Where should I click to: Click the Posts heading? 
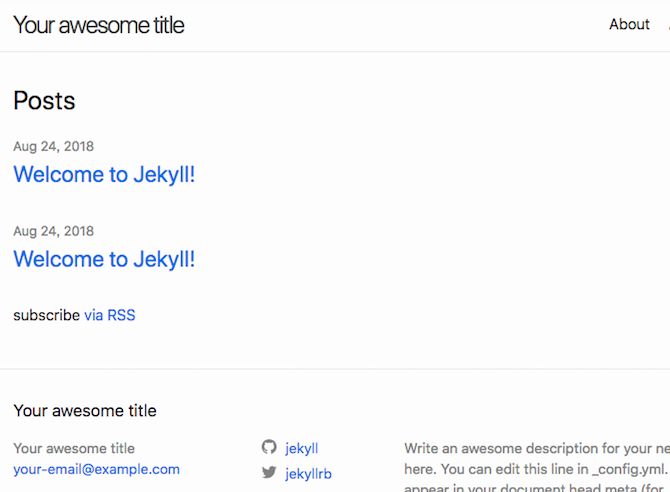(44, 101)
